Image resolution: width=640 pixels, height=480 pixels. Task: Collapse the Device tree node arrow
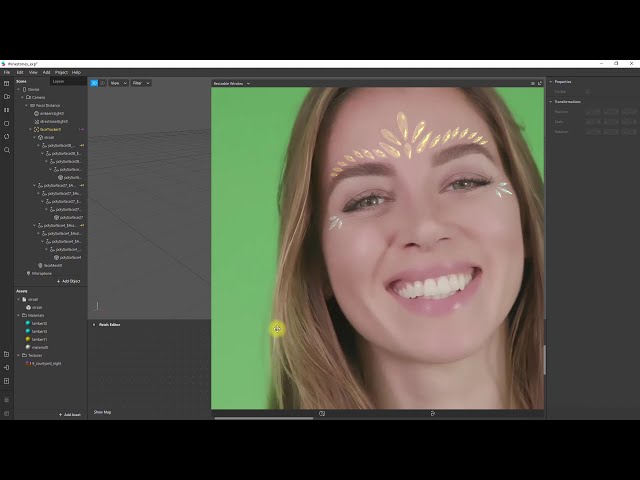click(x=18, y=89)
